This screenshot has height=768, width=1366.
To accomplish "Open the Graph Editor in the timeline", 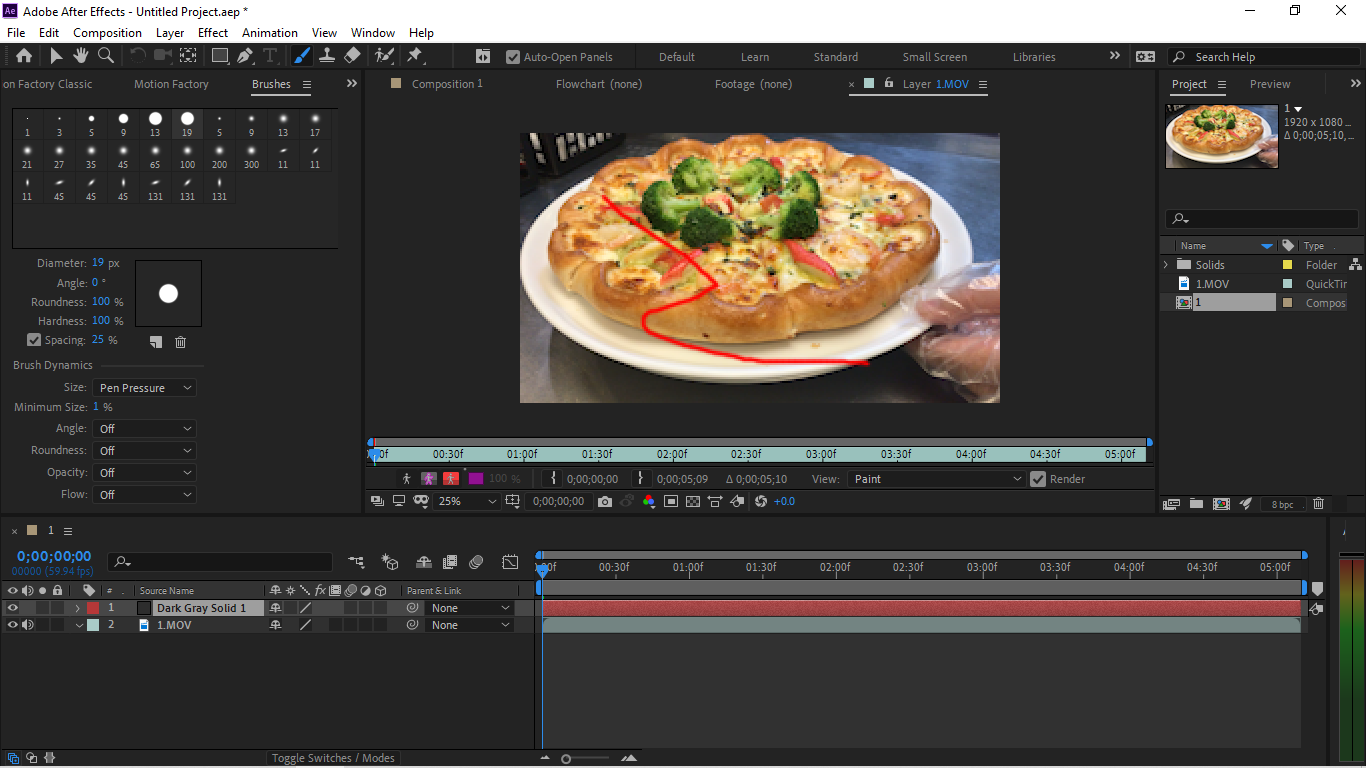I will [x=510, y=562].
